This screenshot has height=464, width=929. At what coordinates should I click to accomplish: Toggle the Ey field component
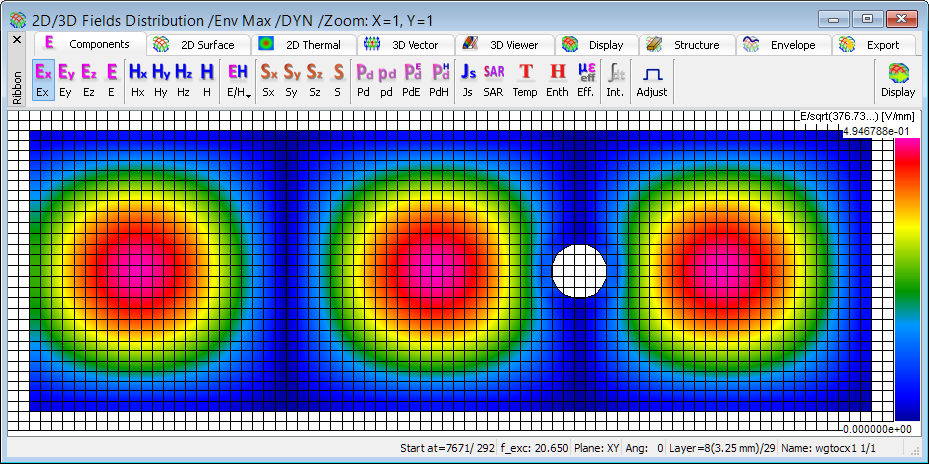click(66, 80)
